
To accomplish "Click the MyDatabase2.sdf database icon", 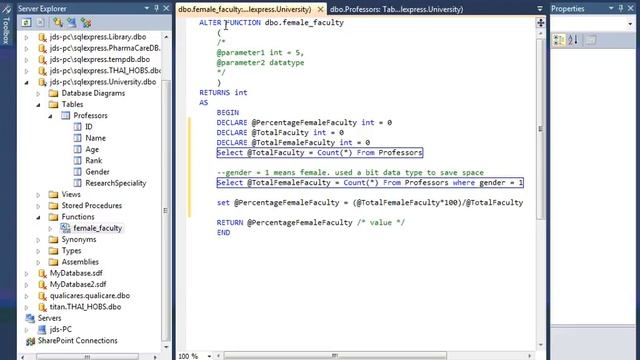I will [42, 284].
